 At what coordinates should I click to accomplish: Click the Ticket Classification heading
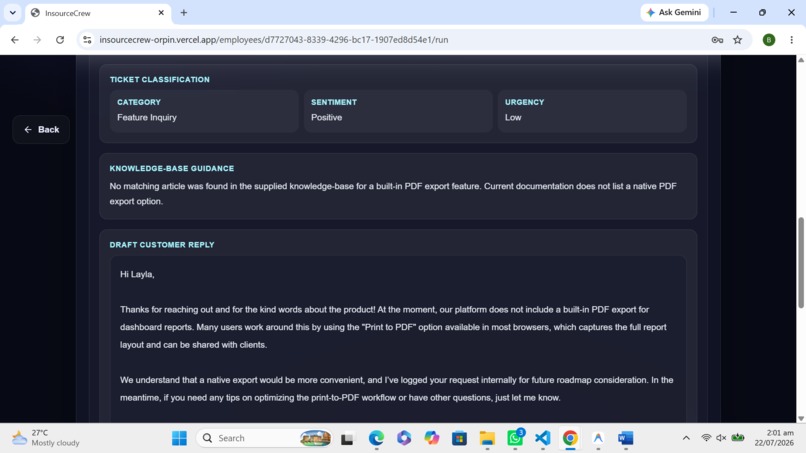(x=159, y=80)
